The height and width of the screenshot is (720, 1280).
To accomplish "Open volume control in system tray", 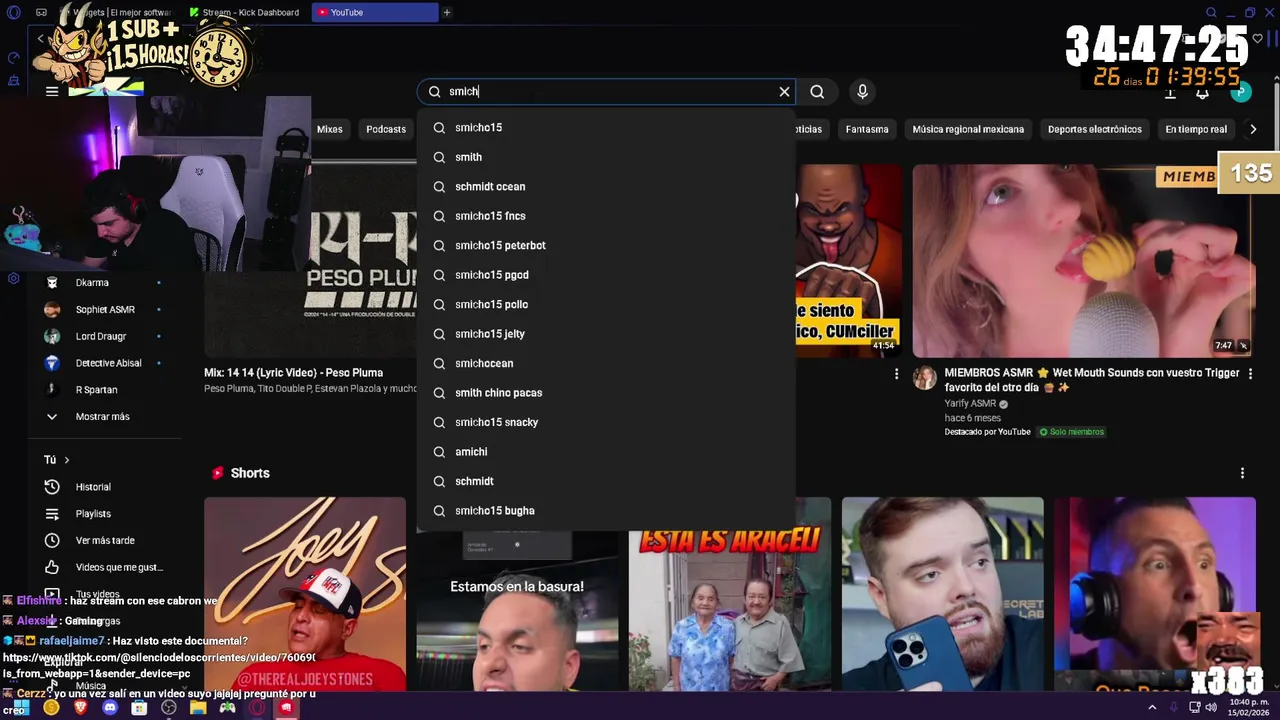I will coord(1211,708).
